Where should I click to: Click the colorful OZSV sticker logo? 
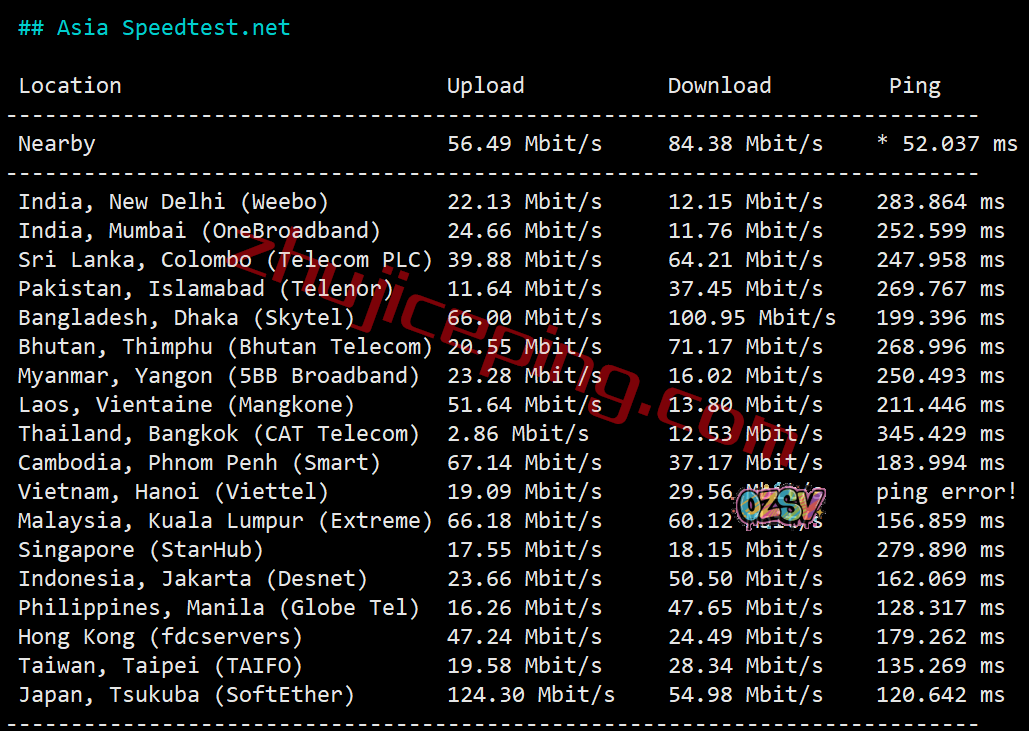coord(780,506)
